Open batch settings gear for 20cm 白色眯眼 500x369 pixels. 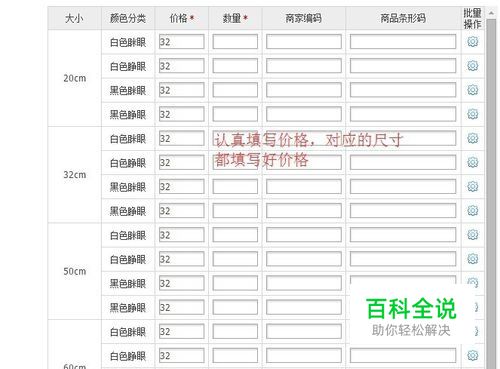pyautogui.click(x=472, y=42)
